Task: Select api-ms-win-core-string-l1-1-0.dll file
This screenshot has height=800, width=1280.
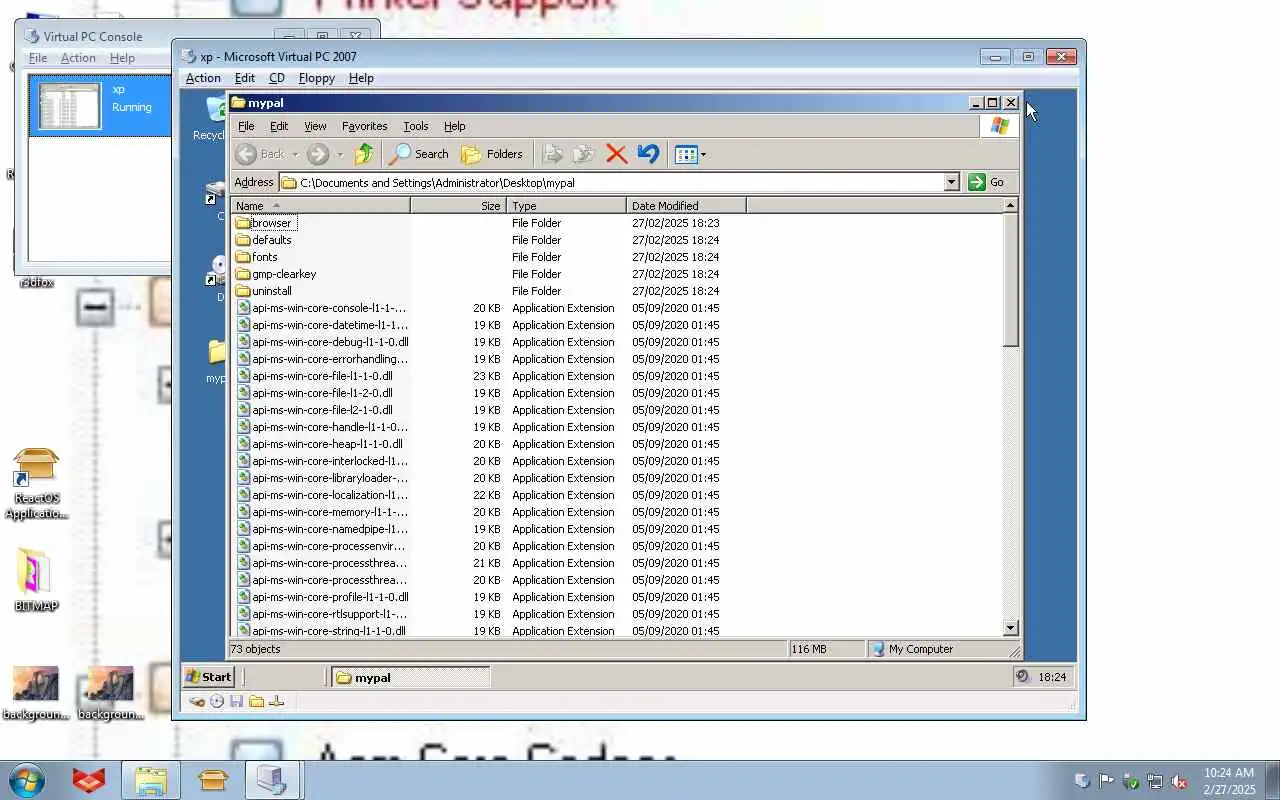Action: [321, 631]
